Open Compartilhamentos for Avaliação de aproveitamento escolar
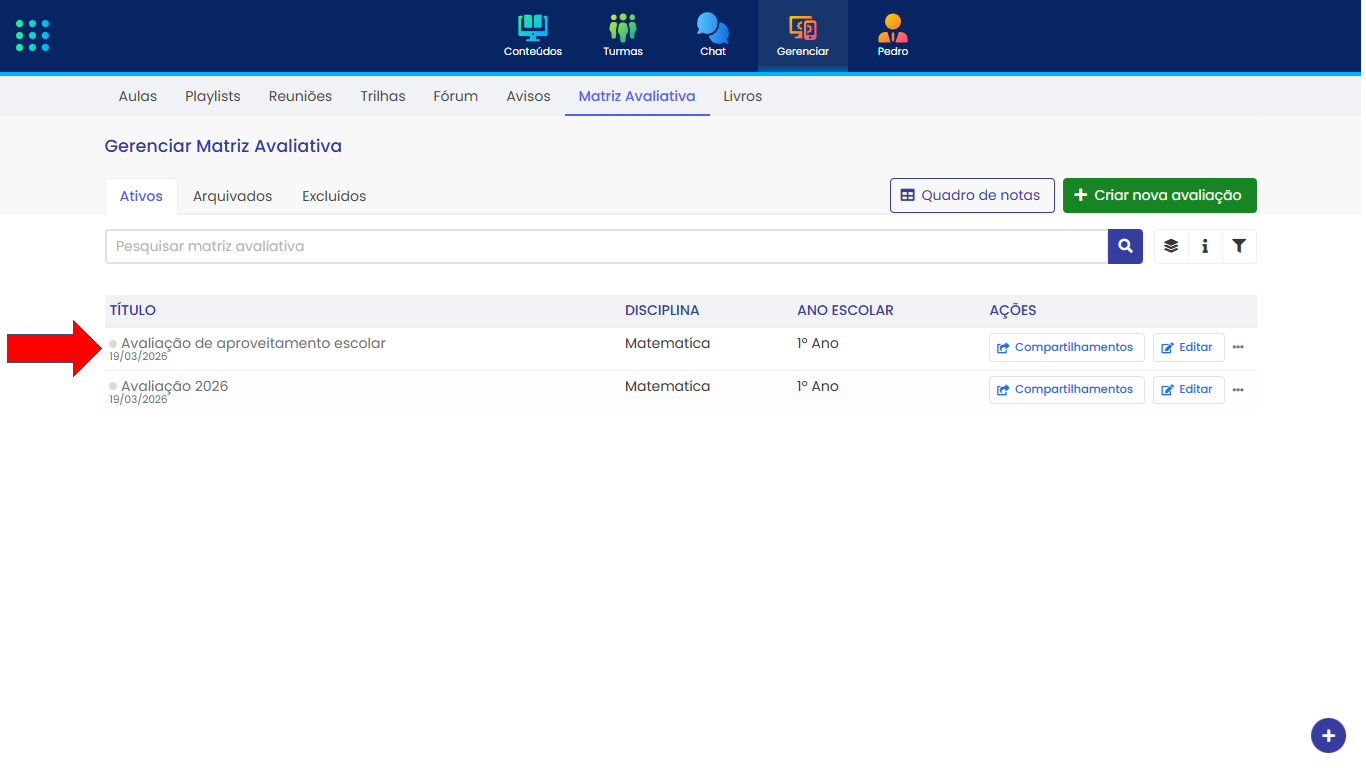The width and height of the screenshot is (1366, 768). click(x=1067, y=347)
